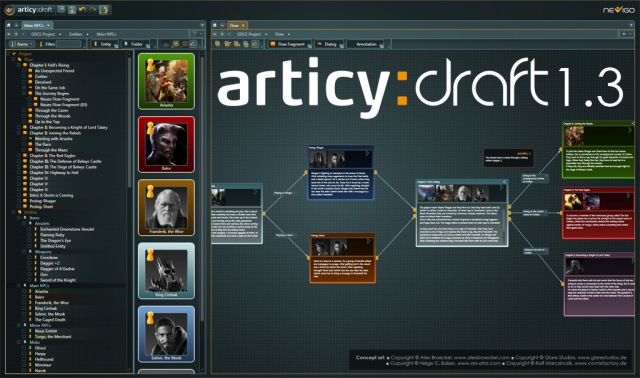Click the Filter input field

pos(69,44)
